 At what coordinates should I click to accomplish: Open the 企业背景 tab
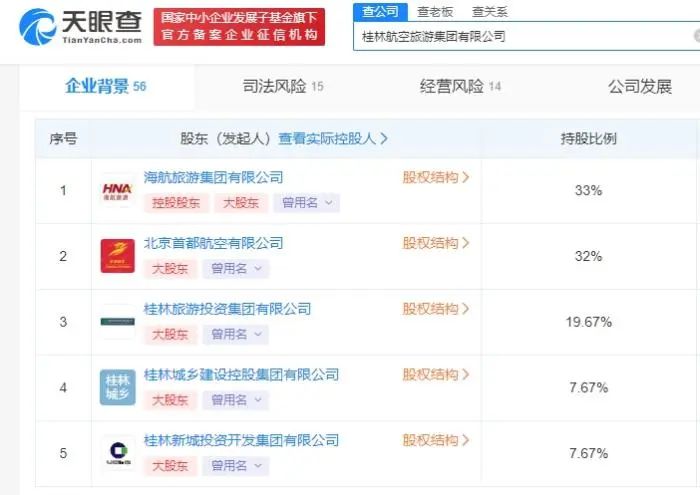pos(106,86)
